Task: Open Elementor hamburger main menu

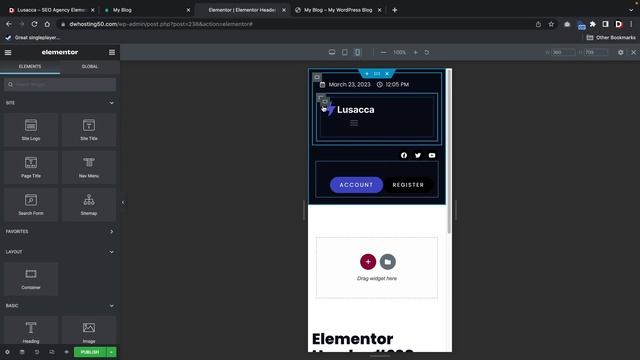Action: point(8,52)
